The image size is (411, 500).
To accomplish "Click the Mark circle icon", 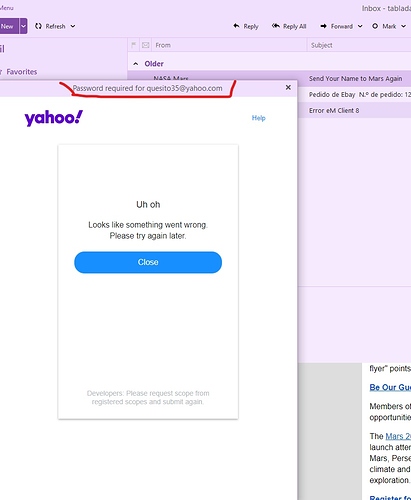I will click(375, 26).
